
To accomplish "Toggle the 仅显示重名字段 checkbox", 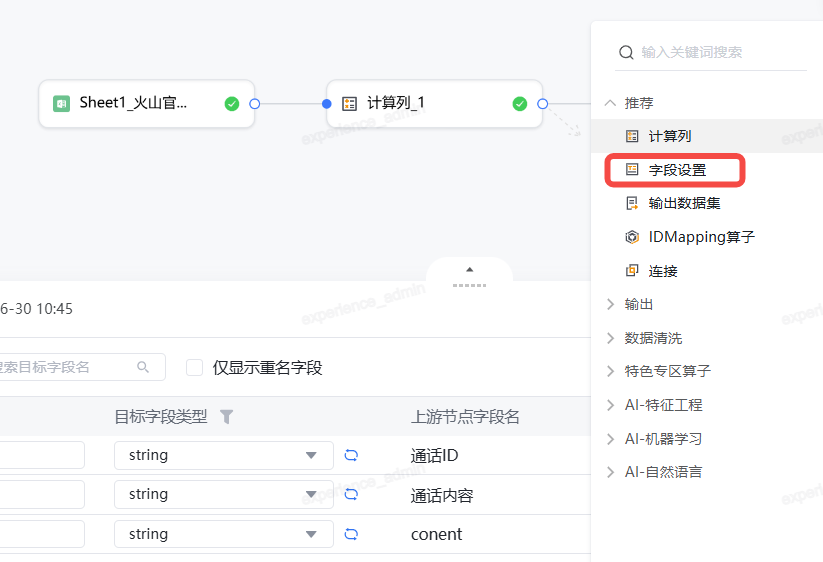I will point(195,367).
